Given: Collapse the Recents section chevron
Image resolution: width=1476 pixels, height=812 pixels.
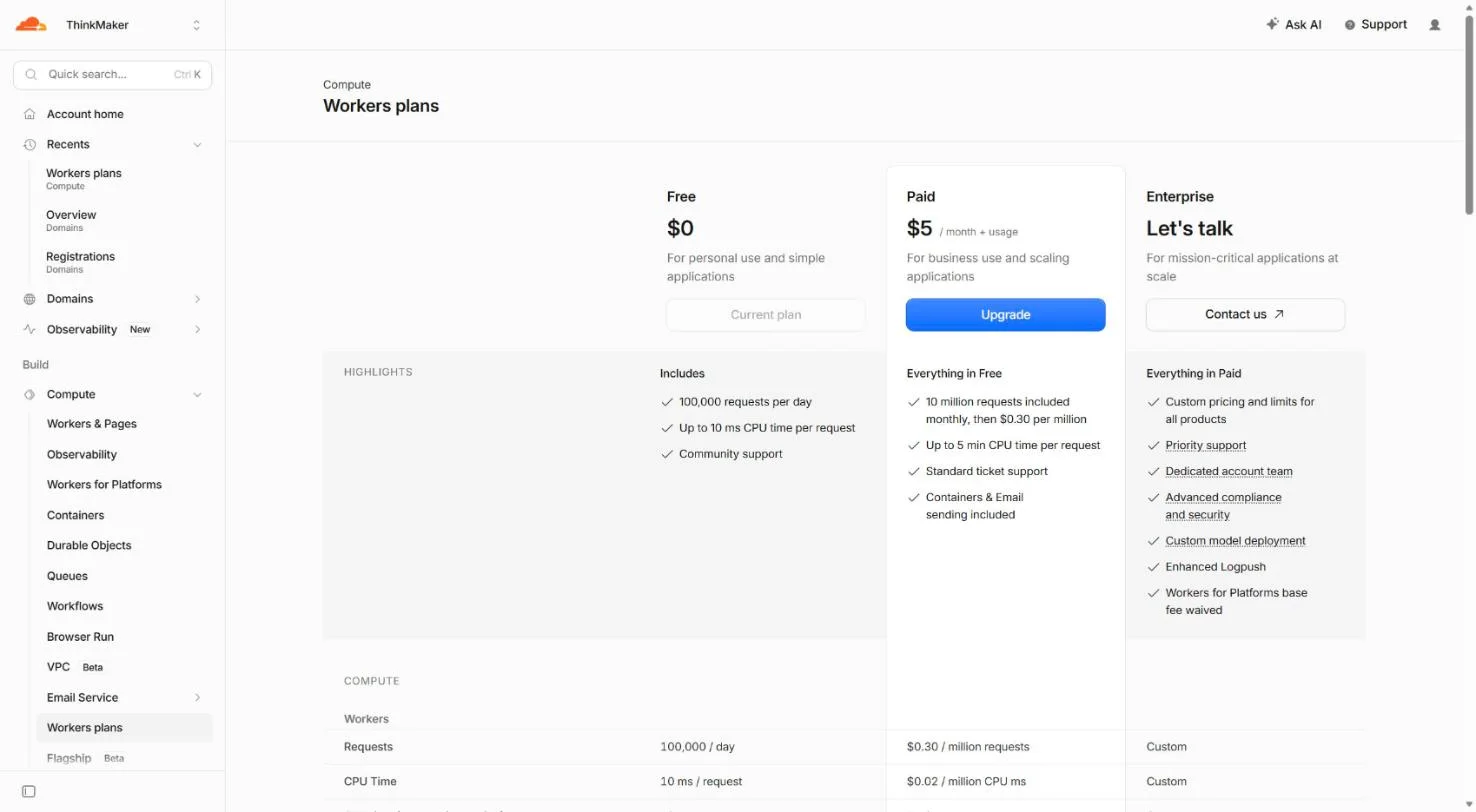Looking at the screenshot, I should coord(197,144).
